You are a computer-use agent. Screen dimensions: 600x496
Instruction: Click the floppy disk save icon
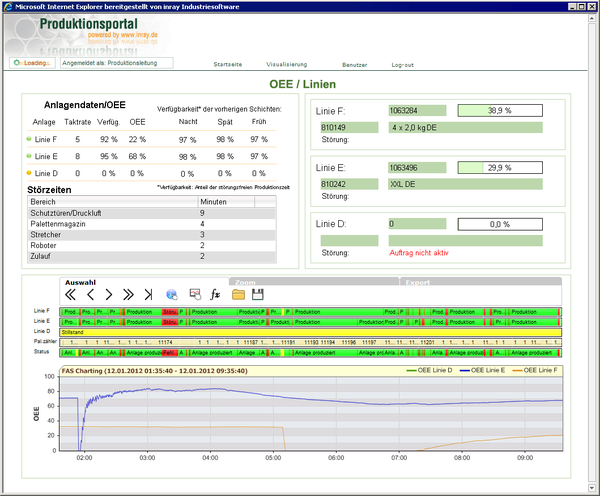pyautogui.click(x=258, y=294)
